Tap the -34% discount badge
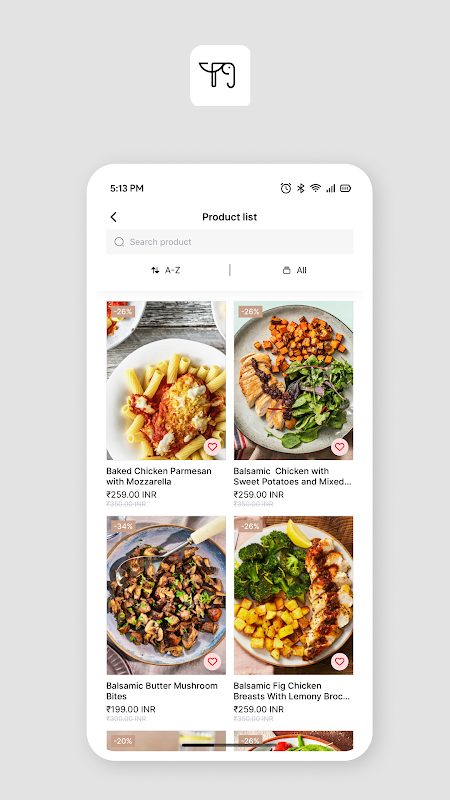Screen dimensions: 450x800 123,526
